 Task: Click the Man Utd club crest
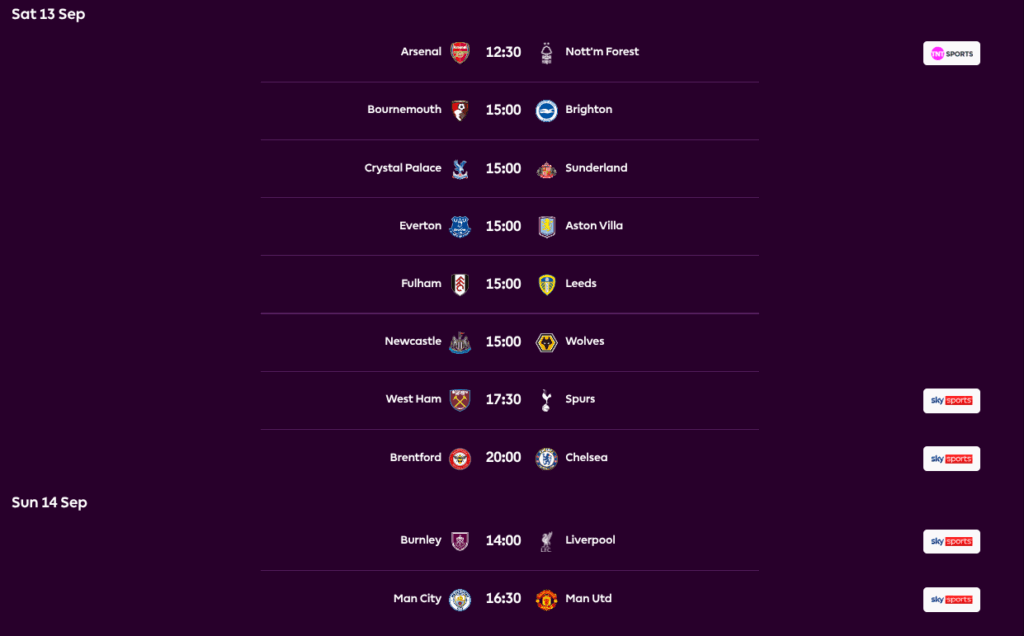click(546, 599)
